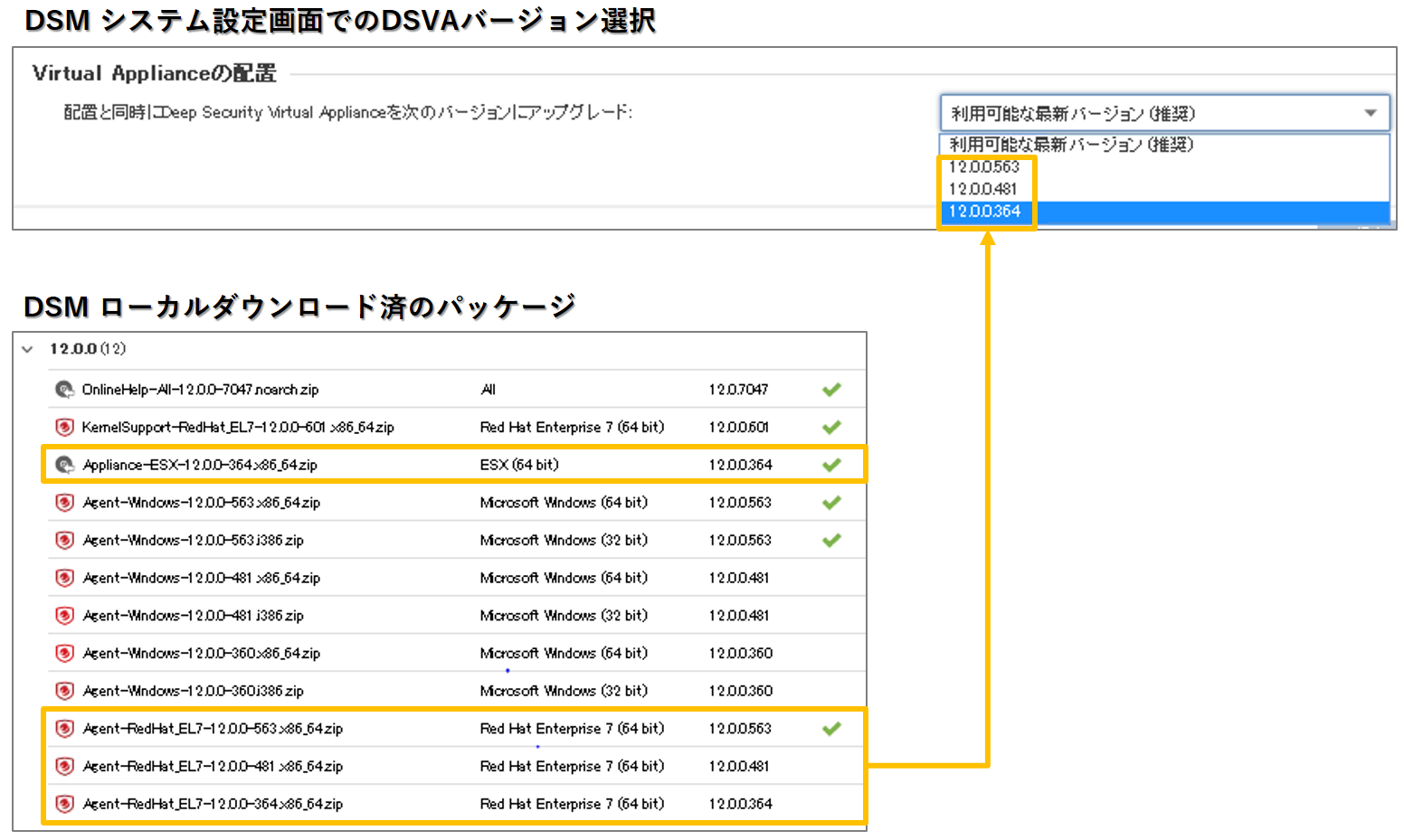
Task: Click the OnlineHelp-All package icon
Action: 64,390
